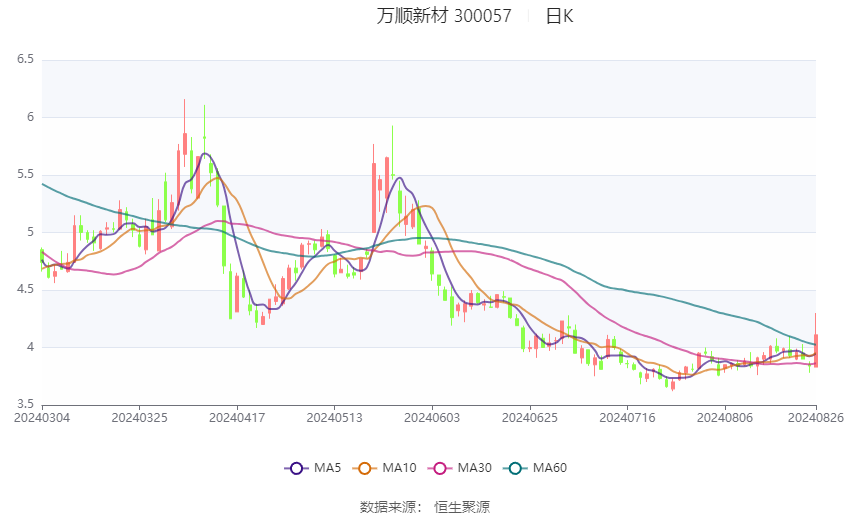The image size is (850, 517).
Task: Click y-axis value 4
Action: coord(30,347)
